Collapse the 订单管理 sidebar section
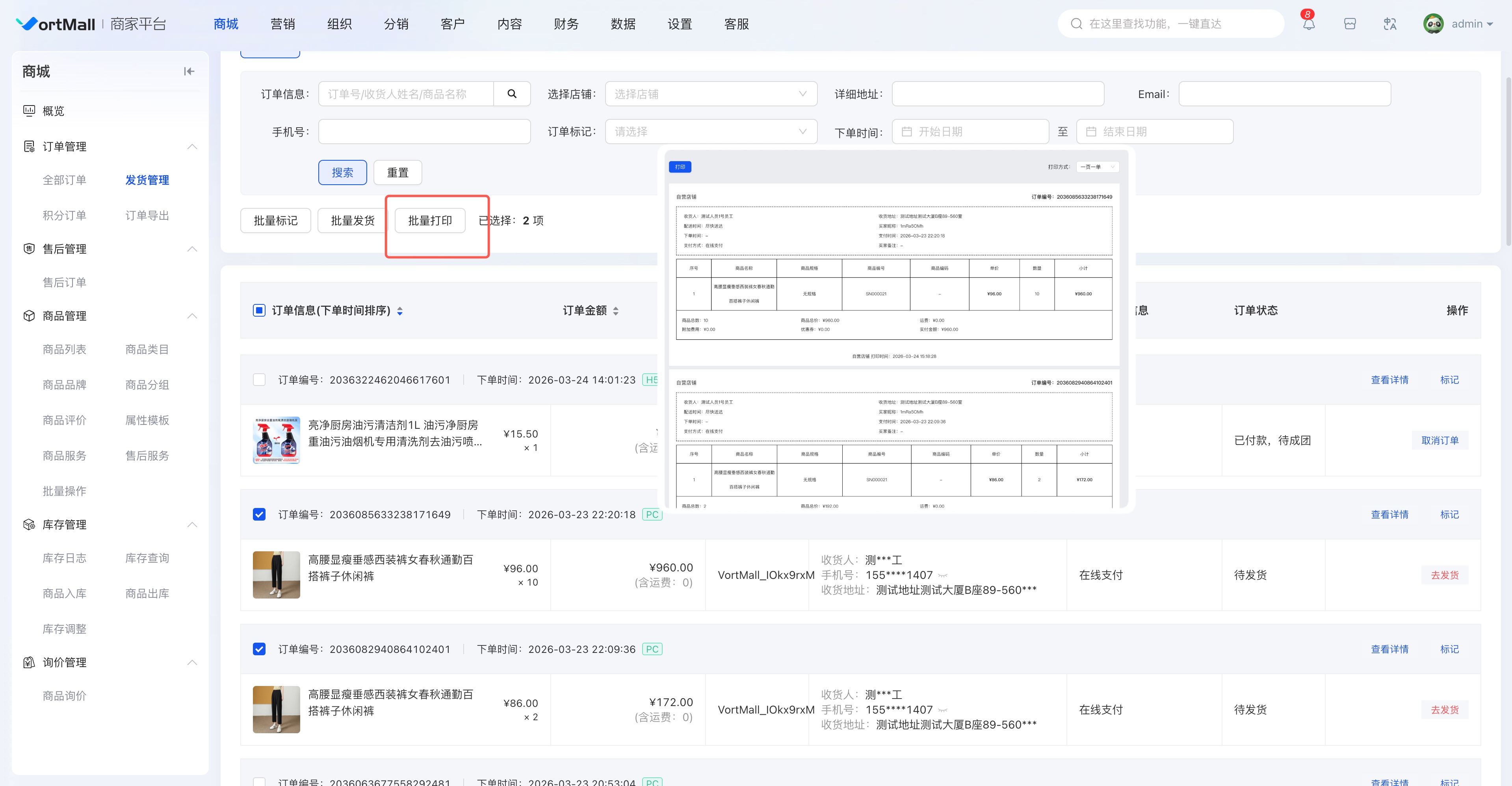Screen dimensions: 1512x786 tap(192, 146)
